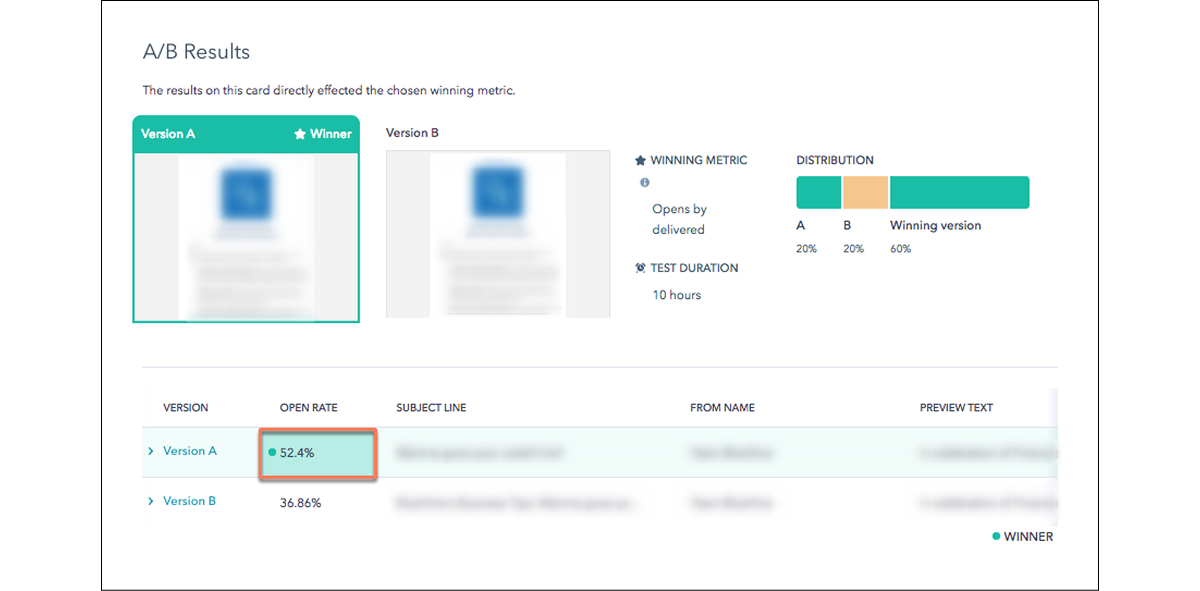
Task: Open the Version B email preview thumbnail
Action: point(498,234)
